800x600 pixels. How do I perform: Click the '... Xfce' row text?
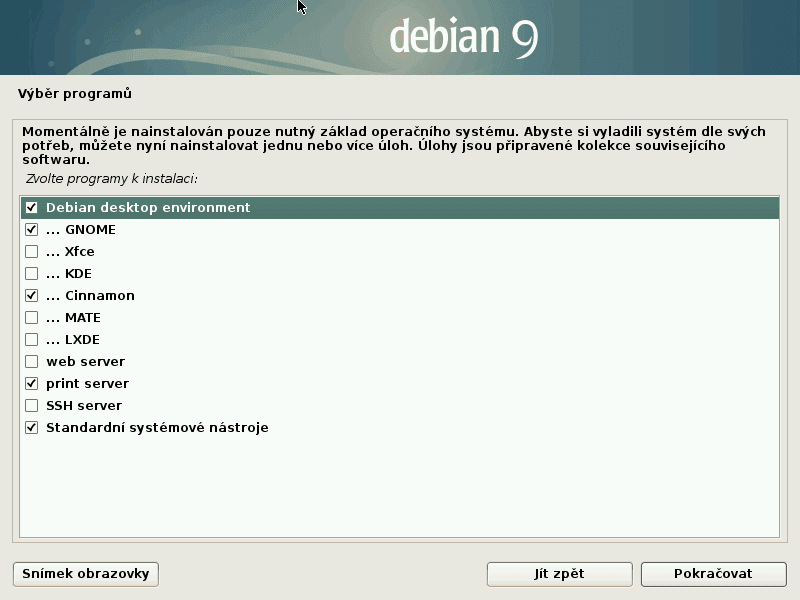[x=70, y=252]
